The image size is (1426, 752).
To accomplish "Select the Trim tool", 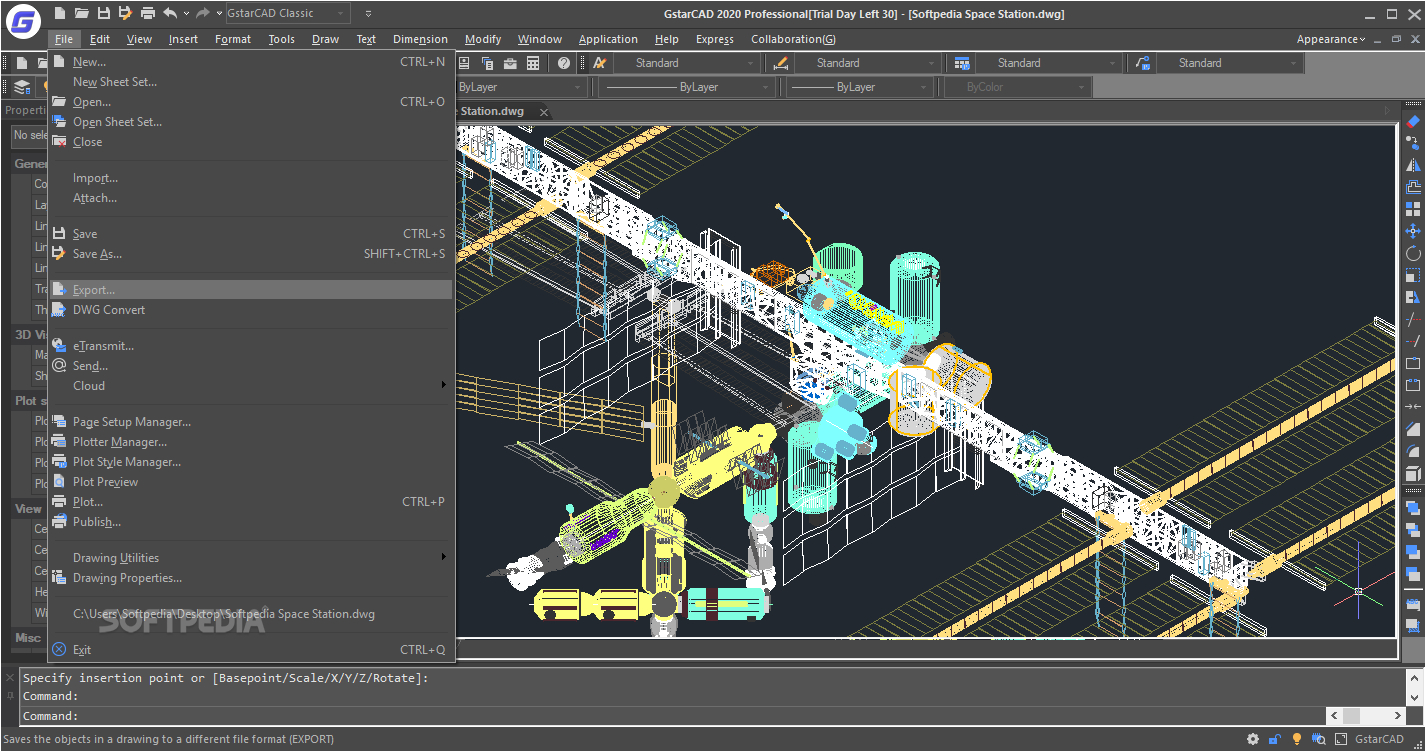I will pyautogui.click(x=1413, y=319).
